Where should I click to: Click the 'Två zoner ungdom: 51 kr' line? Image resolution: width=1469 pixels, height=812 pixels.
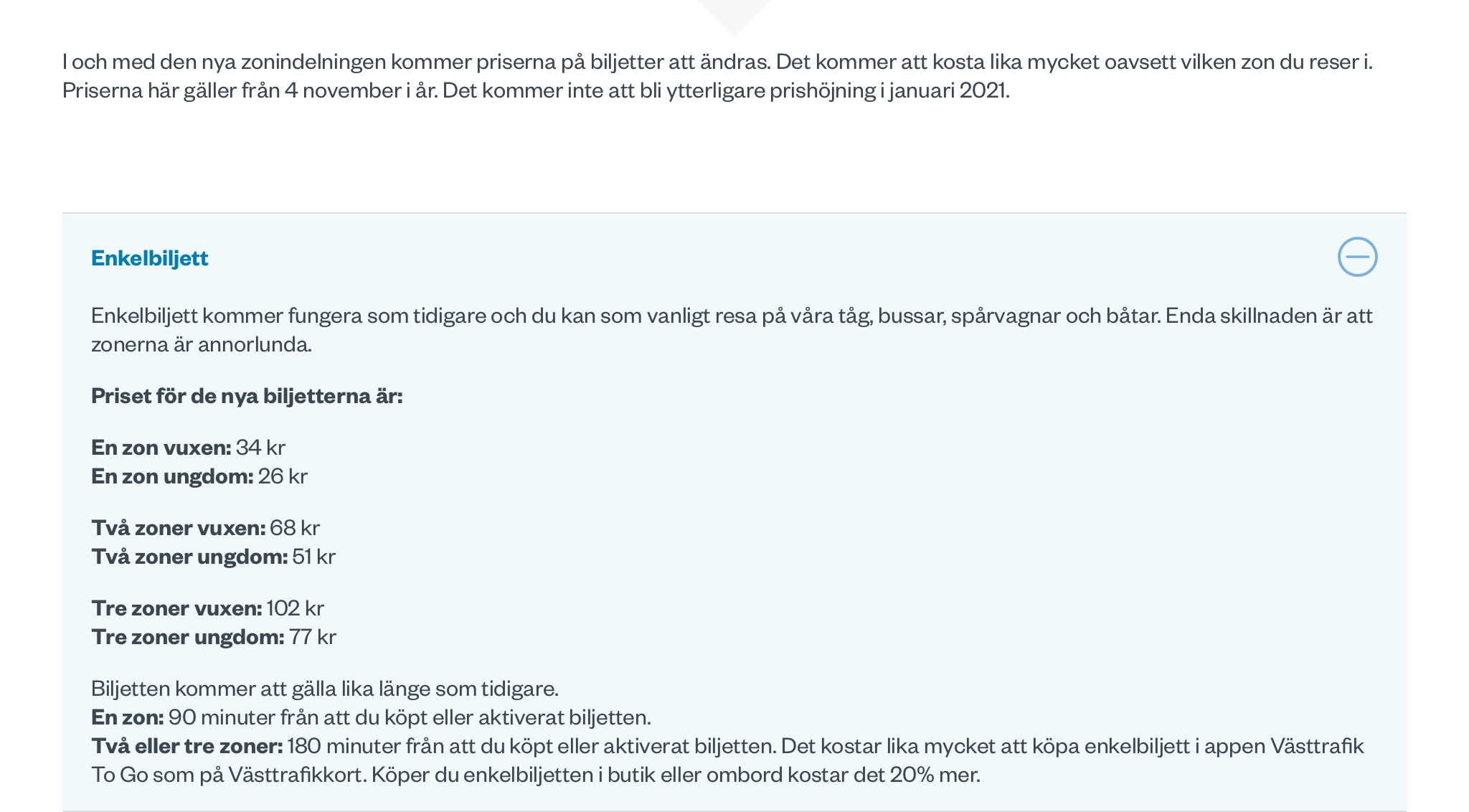click(x=213, y=557)
